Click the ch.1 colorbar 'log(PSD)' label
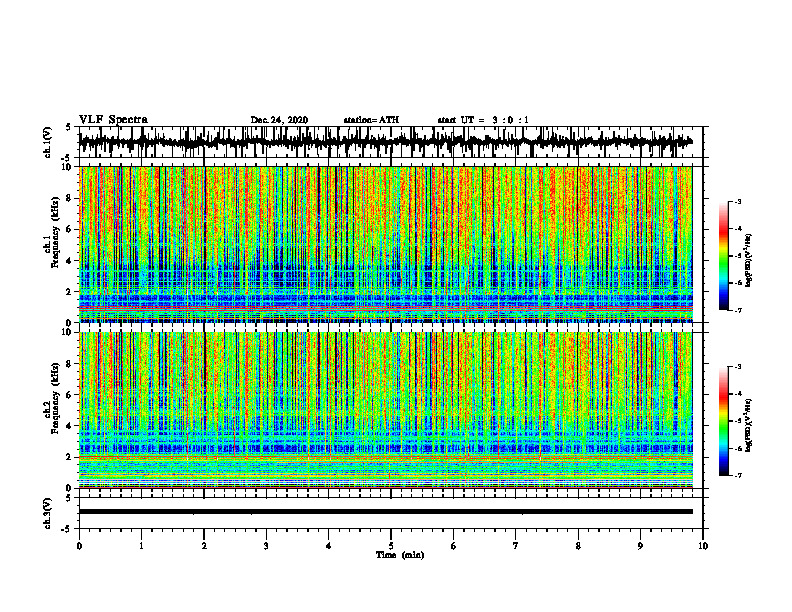 click(x=749, y=261)
